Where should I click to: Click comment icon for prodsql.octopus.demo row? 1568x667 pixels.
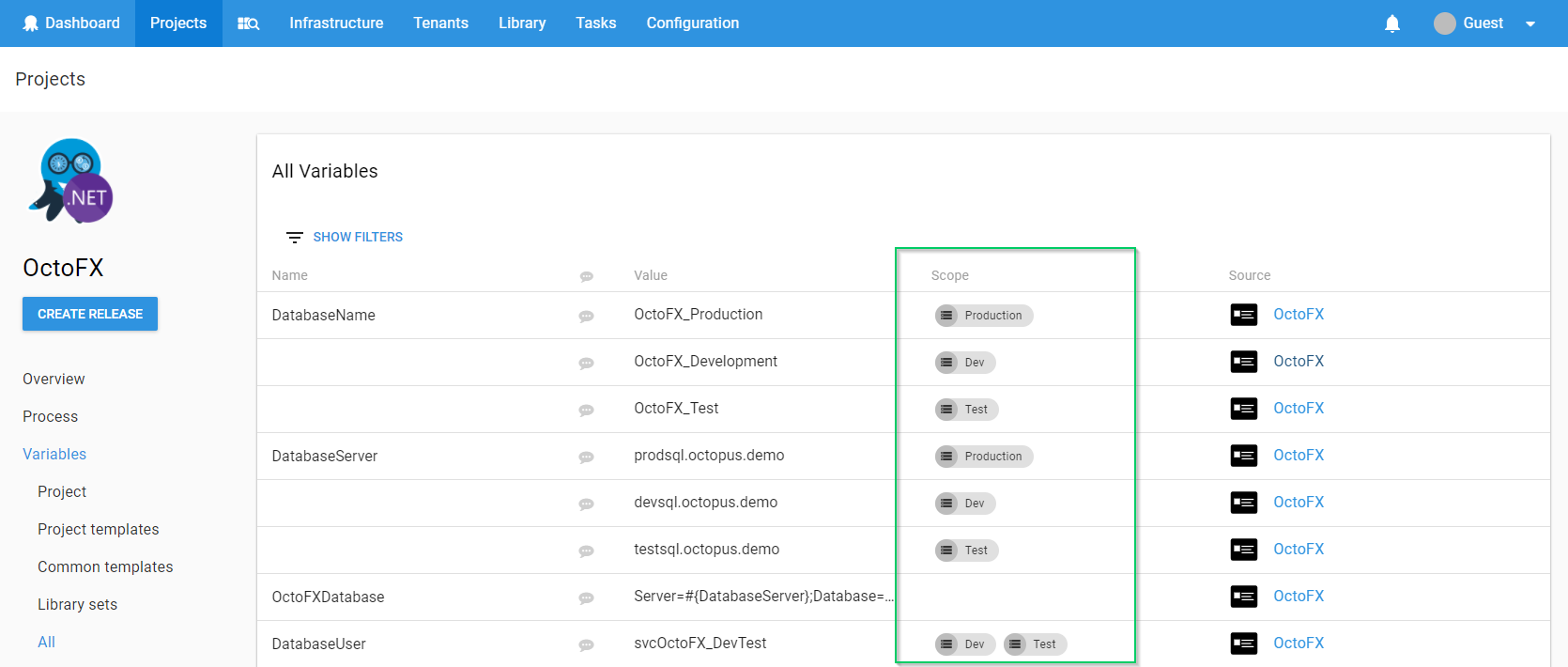pos(587,457)
